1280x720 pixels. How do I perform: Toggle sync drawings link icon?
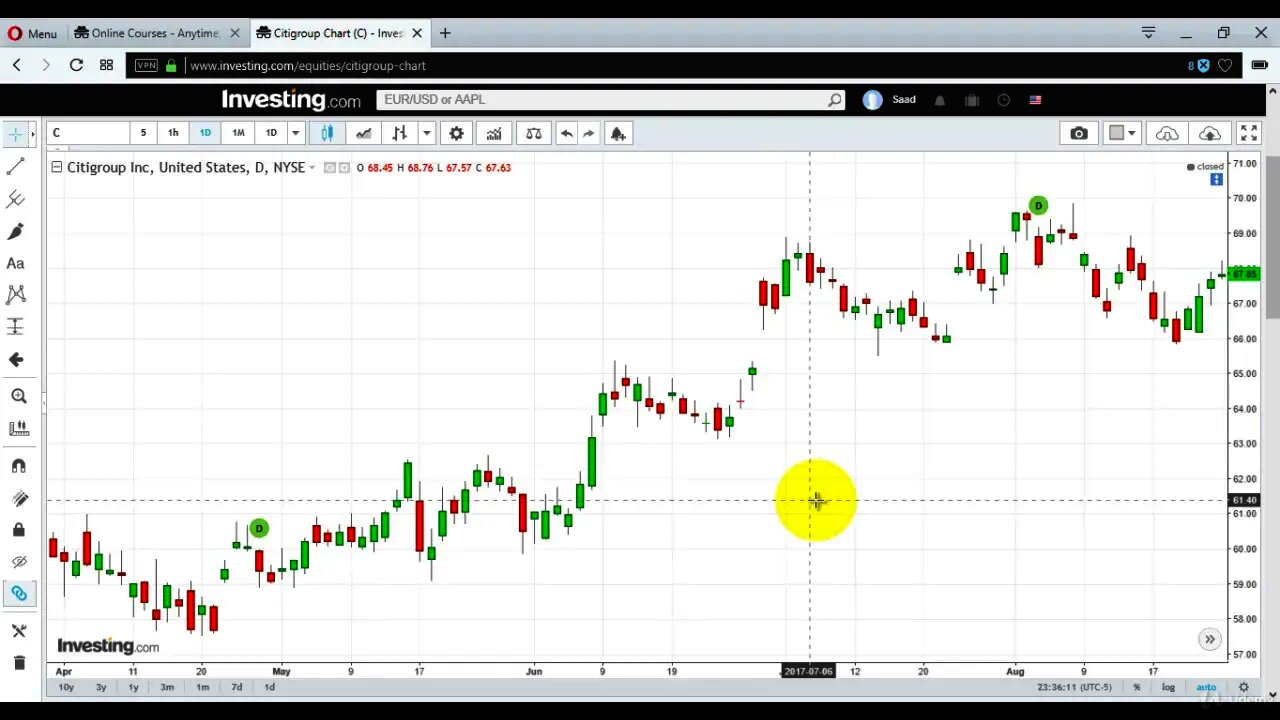click(18, 594)
